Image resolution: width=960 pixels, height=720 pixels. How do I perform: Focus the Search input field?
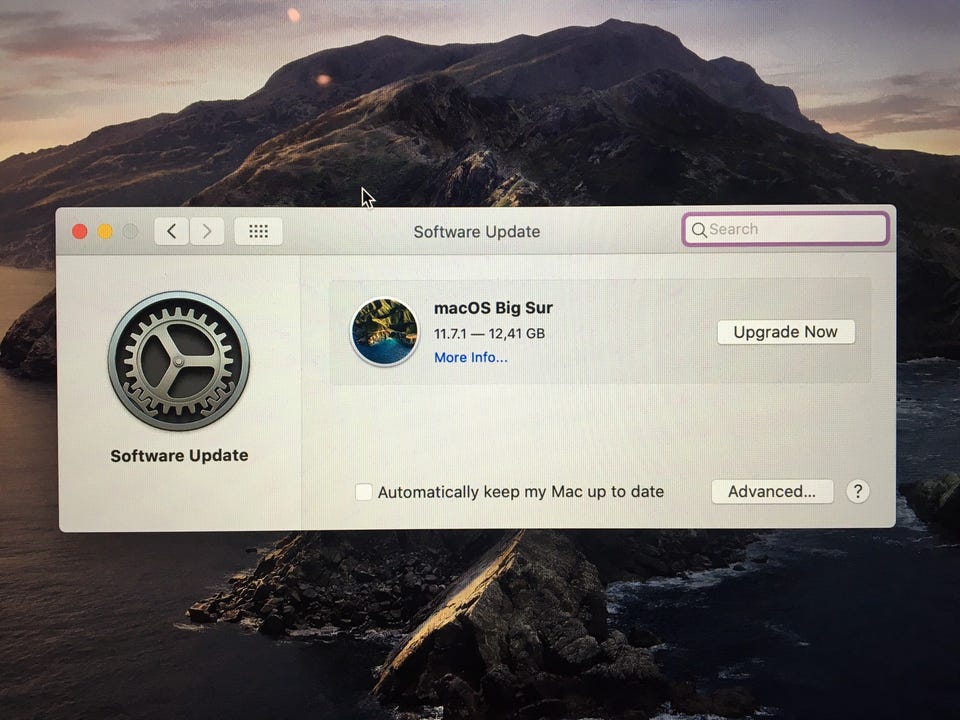(786, 229)
